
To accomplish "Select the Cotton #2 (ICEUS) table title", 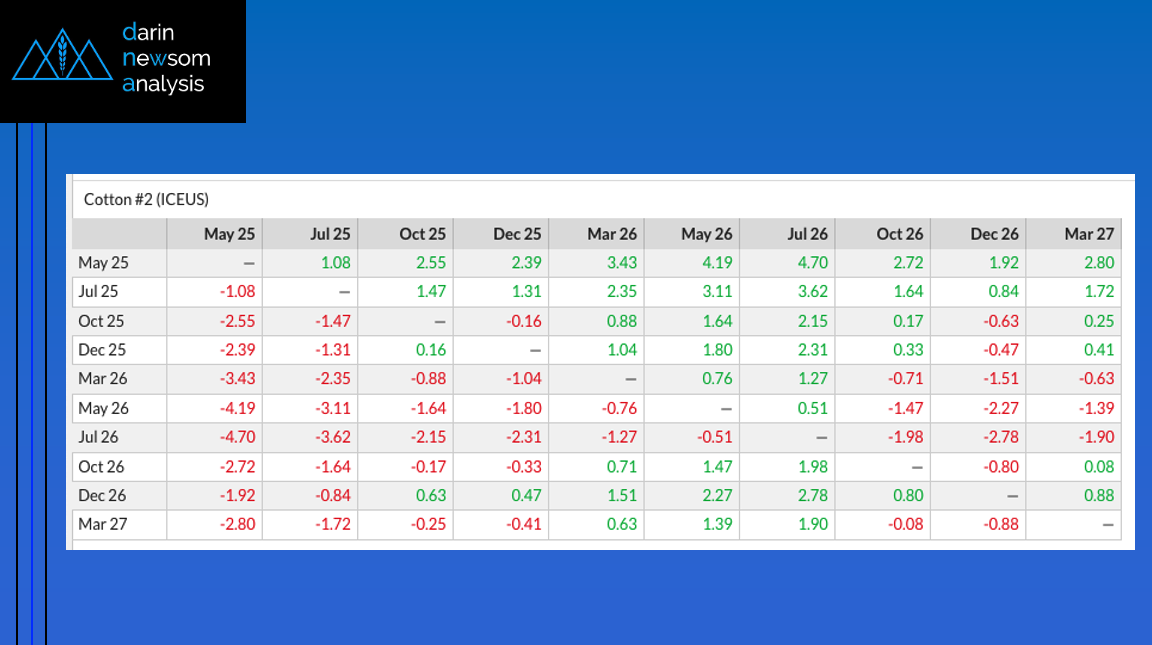I will point(146,199).
